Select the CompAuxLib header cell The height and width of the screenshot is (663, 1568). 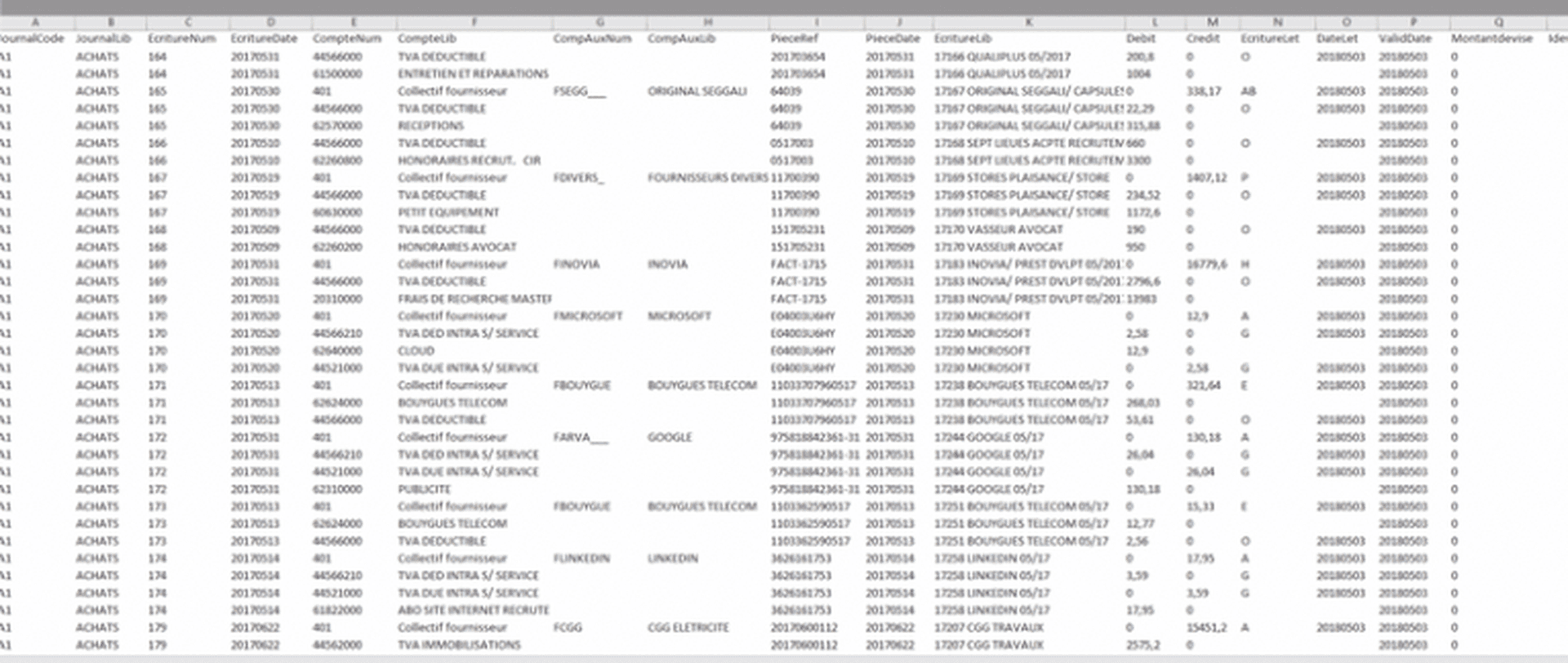[x=681, y=38]
